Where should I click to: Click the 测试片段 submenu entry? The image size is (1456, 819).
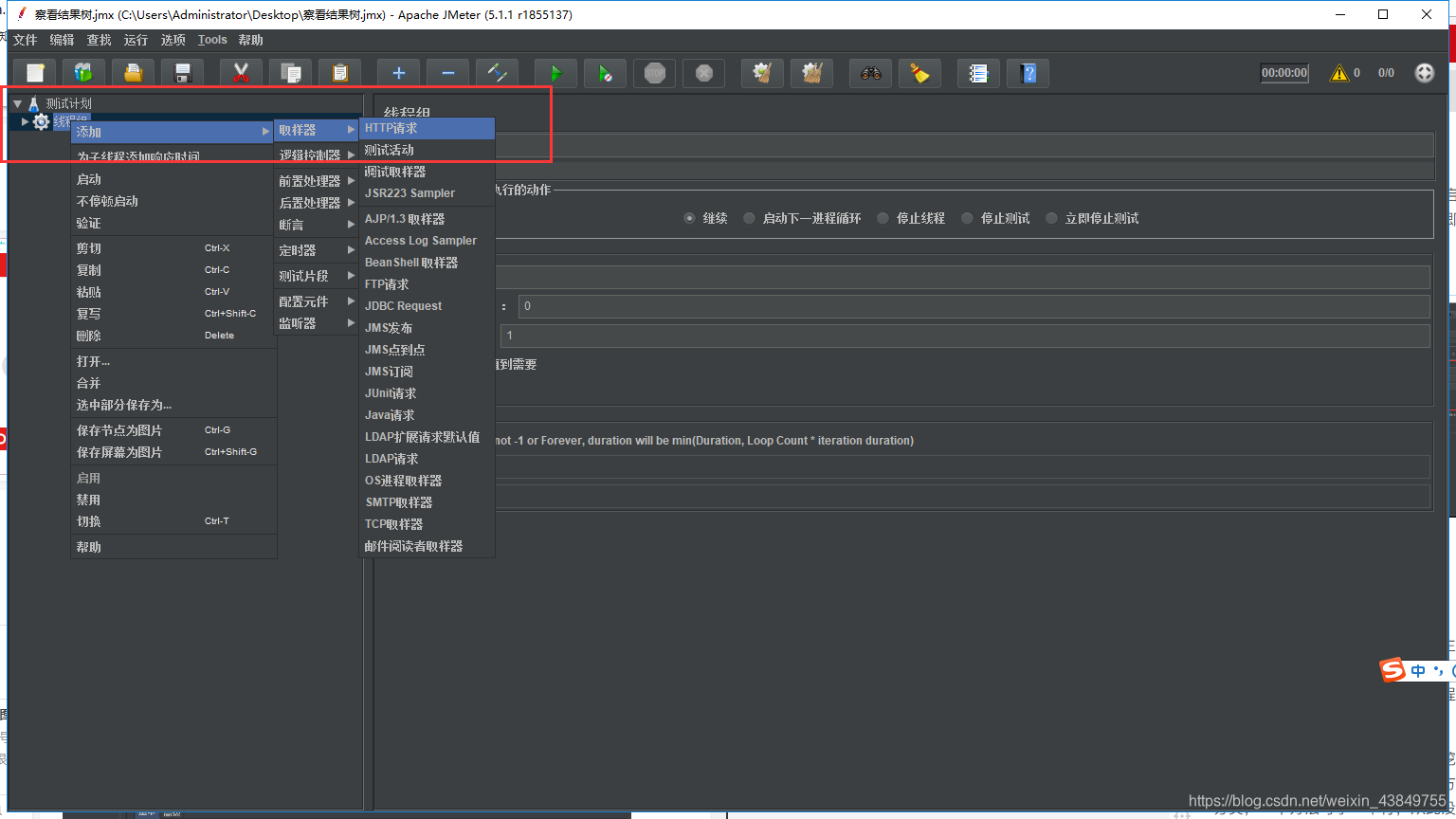(317, 276)
